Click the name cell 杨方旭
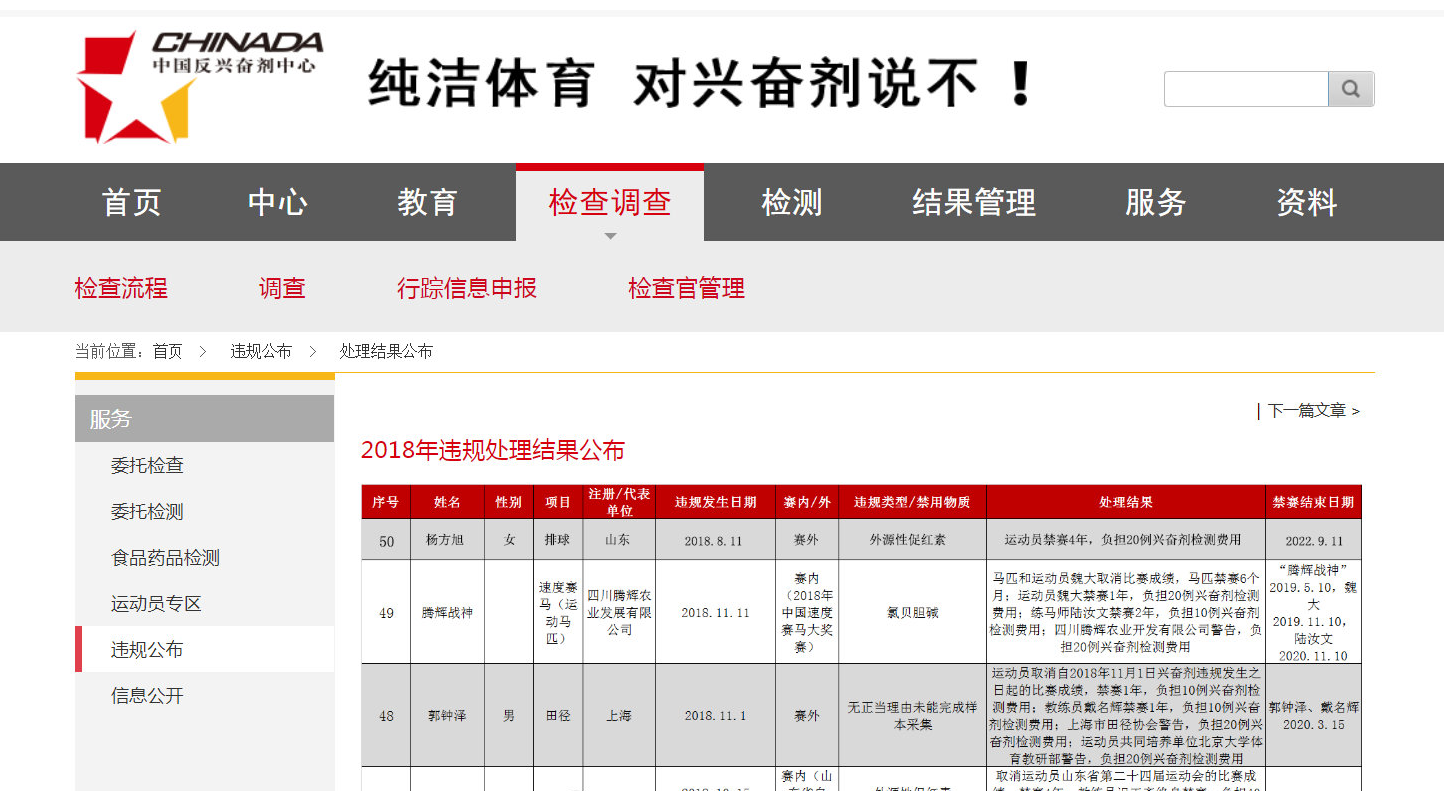Viewport: 1444px width, 791px height. (447, 540)
